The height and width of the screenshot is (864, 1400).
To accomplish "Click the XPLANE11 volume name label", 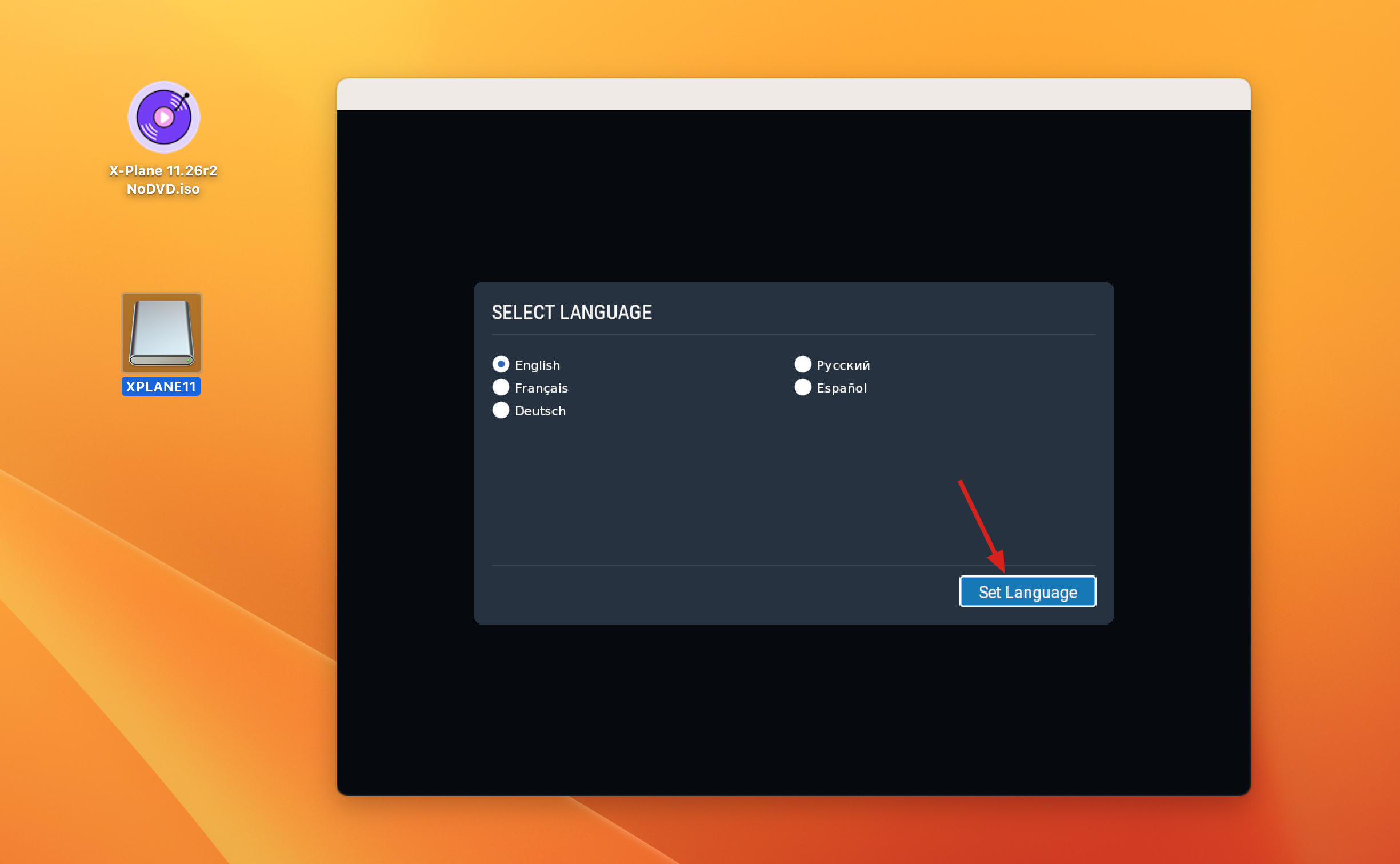I will pyautogui.click(x=161, y=387).
